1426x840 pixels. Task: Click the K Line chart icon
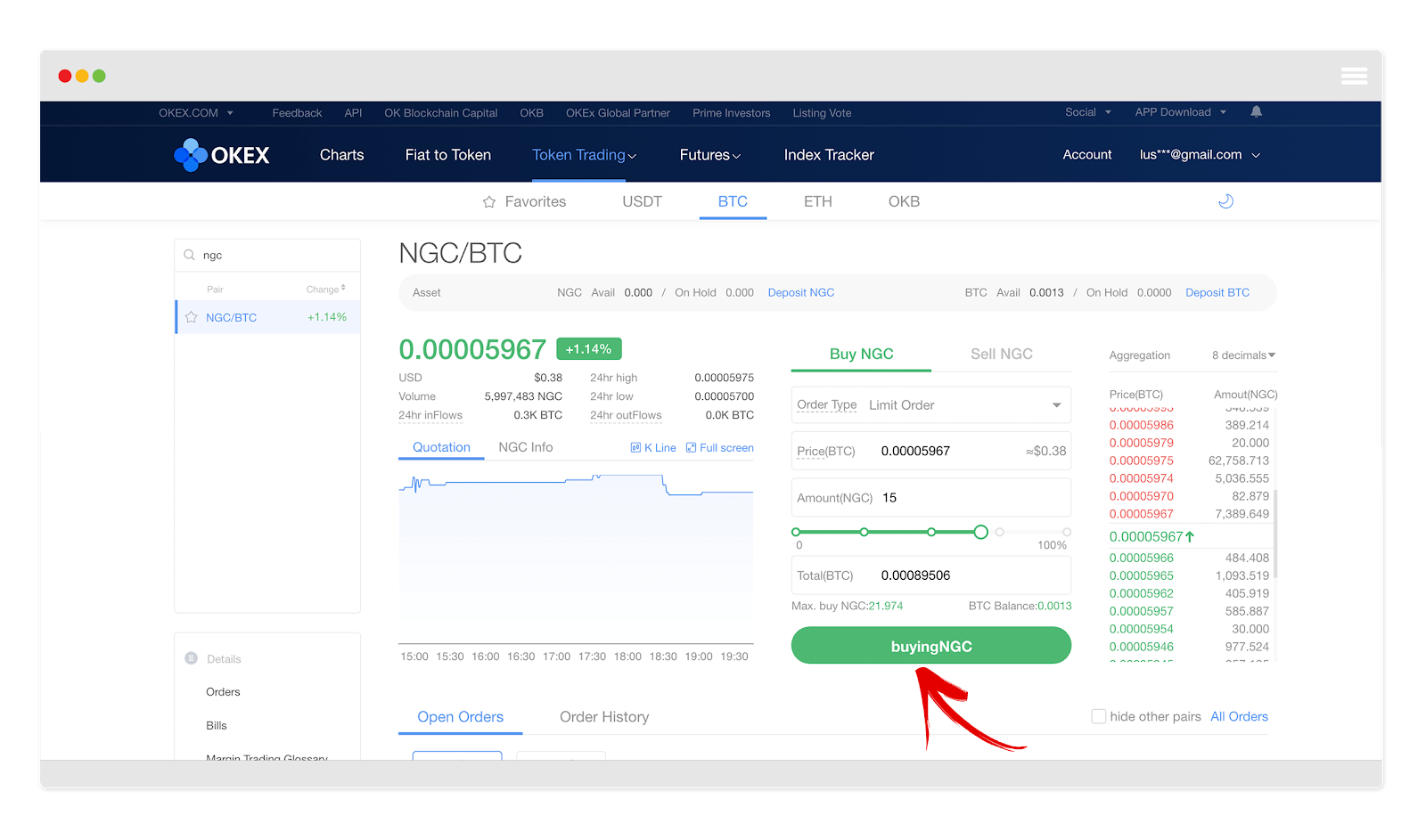tap(635, 448)
